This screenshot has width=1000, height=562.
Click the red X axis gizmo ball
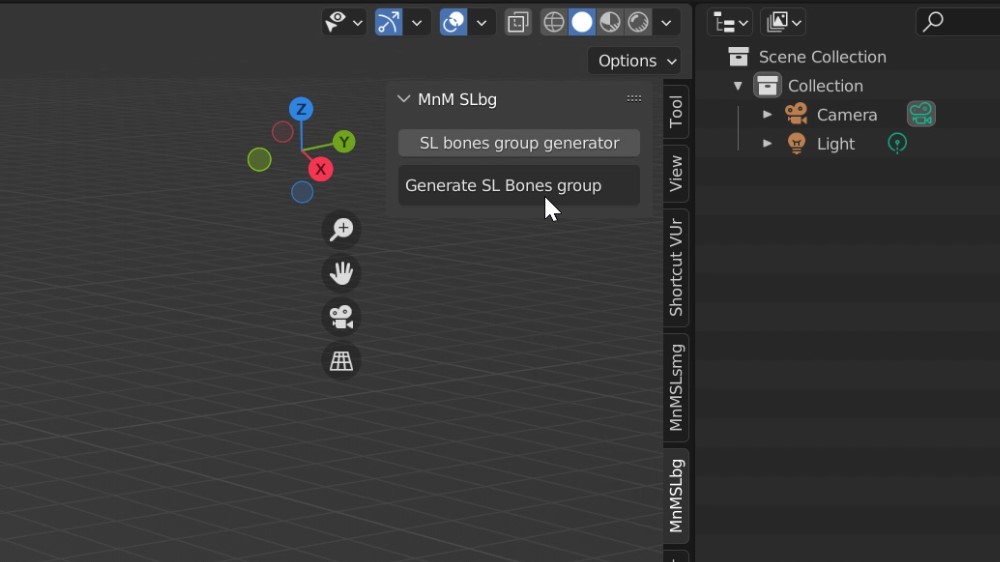(x=320, y=169)
